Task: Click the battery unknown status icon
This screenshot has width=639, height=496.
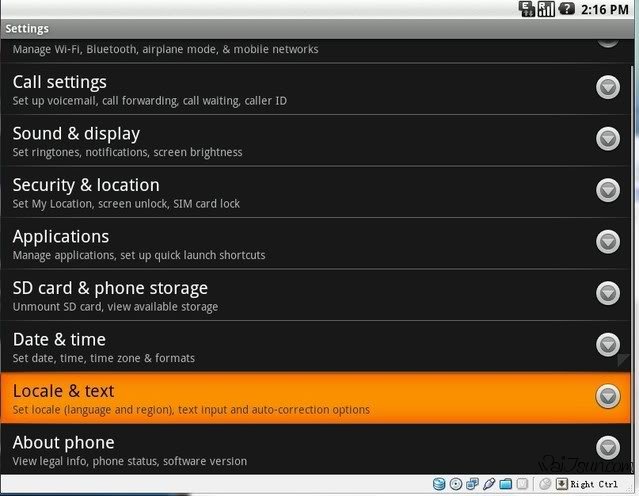Action: pyautogui.click(x=565, y=9)
